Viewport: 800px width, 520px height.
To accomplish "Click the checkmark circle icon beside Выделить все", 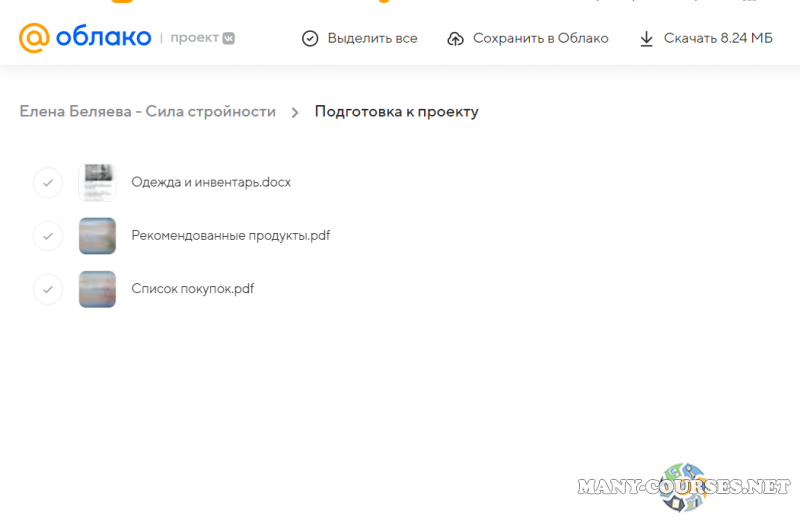I will 310,39.
